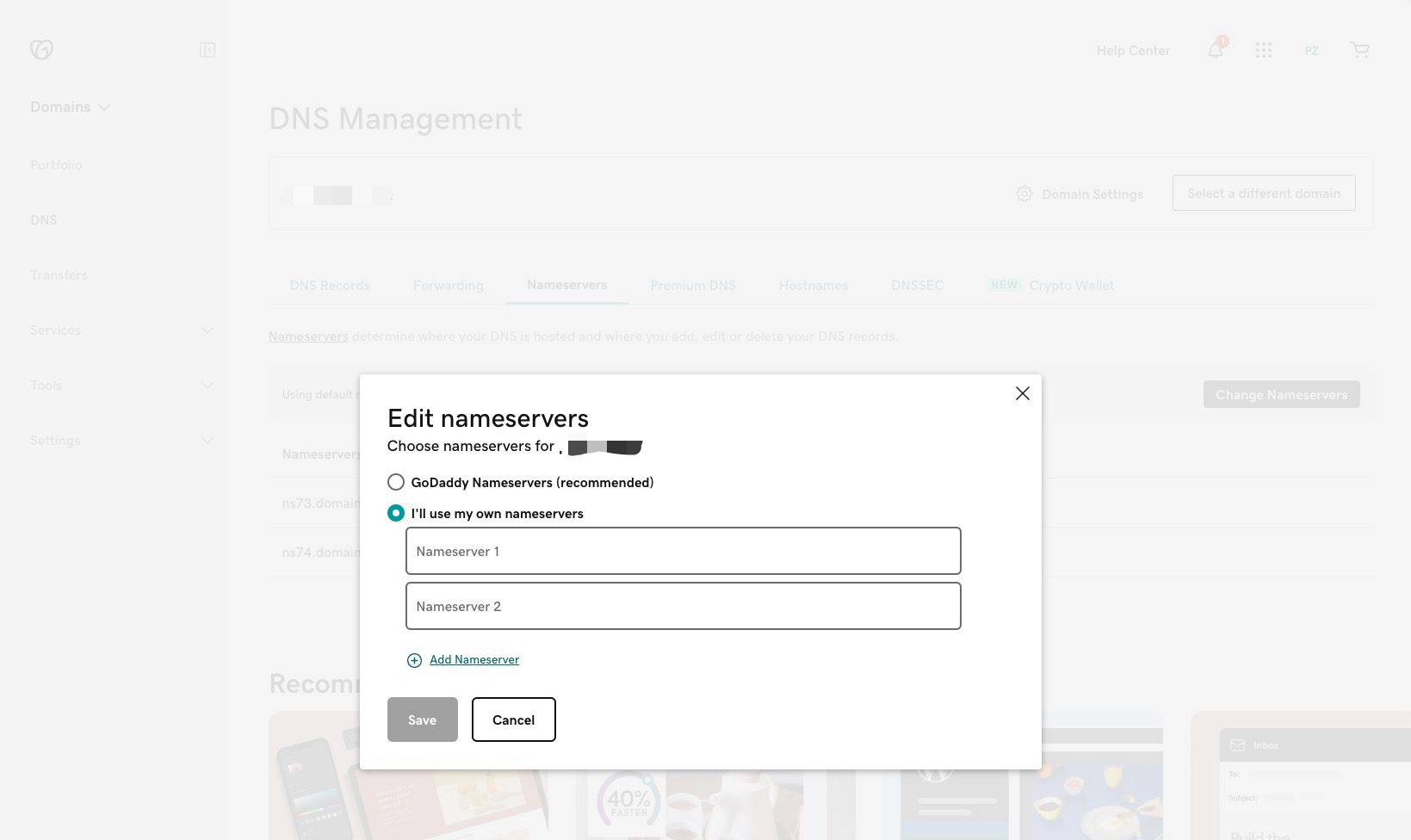Open the Domains dropdown menu
This screenshot has height=840, width=1411.
[x=71, y=107]
